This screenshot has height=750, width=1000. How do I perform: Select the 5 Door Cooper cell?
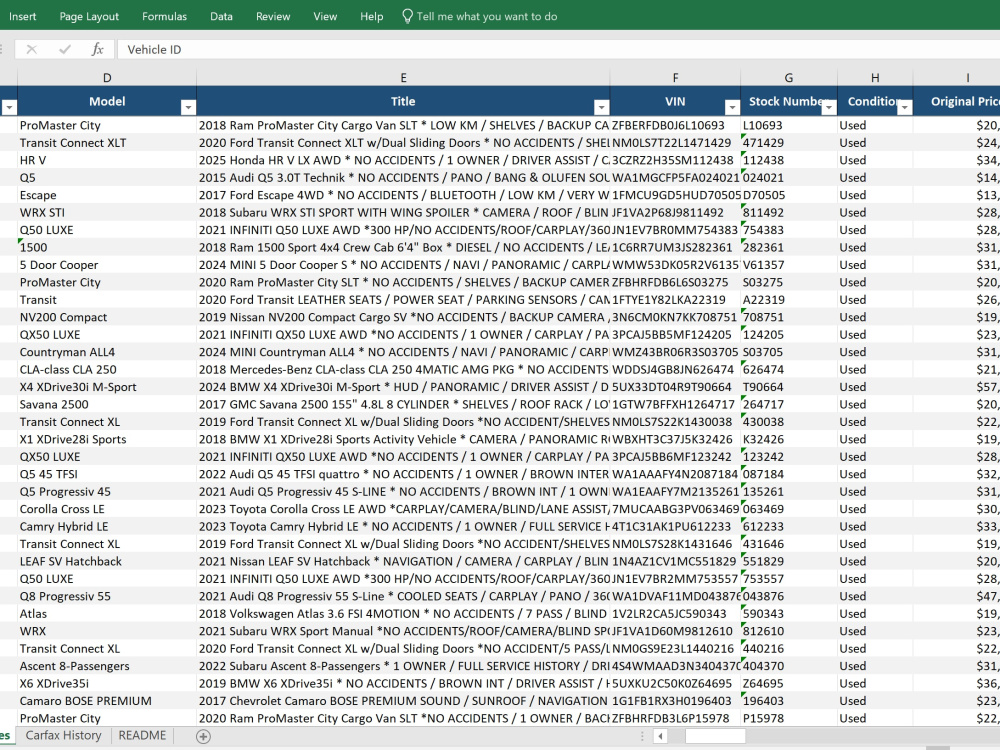click(x=107, y=265)
